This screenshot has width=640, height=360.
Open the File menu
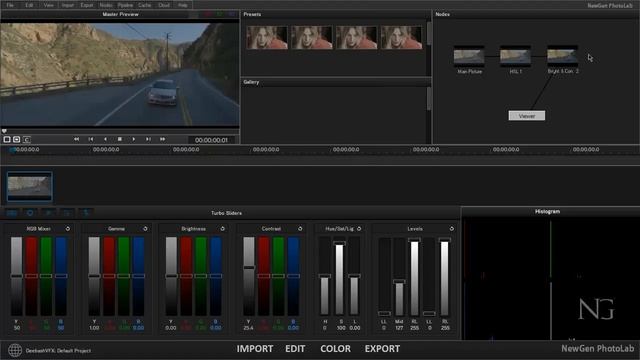(10, 5)
